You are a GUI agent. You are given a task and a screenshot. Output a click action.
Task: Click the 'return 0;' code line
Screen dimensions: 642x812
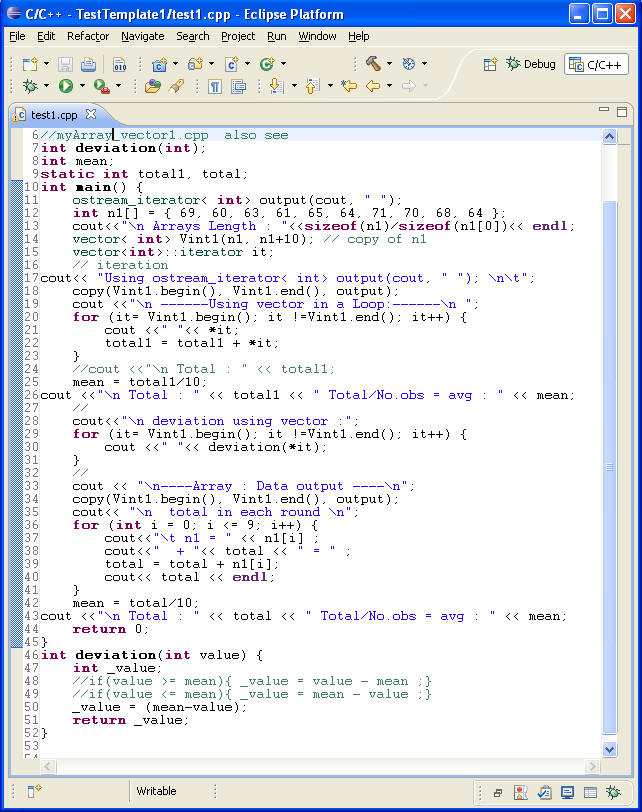(x=110, y=629)
